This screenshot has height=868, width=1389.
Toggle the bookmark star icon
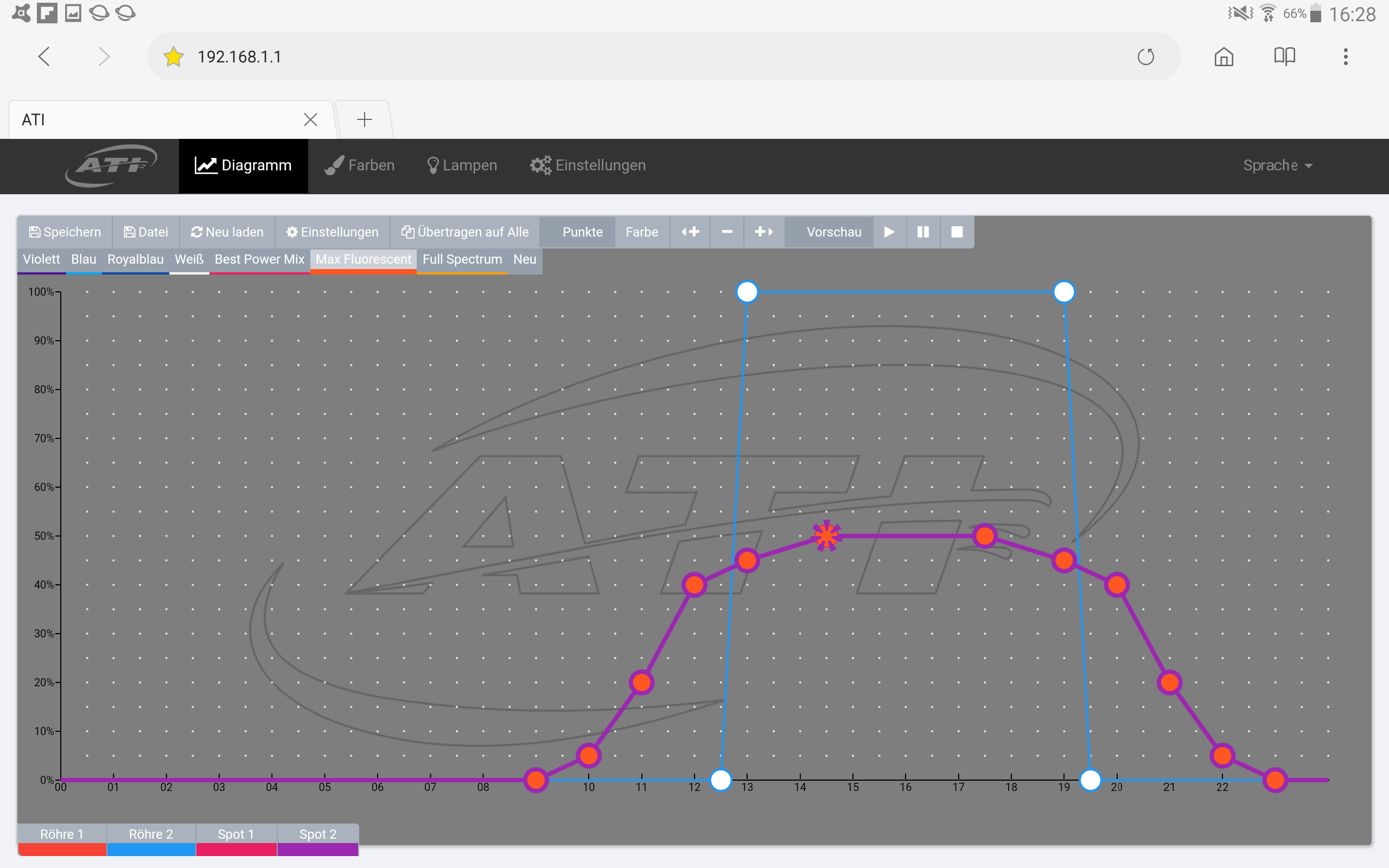[173, 57]
